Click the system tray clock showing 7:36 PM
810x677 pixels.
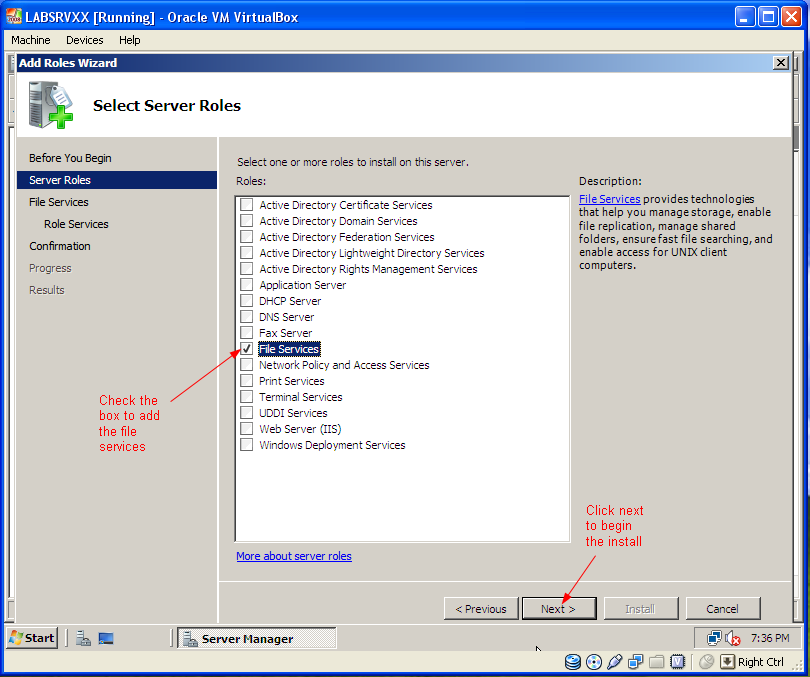[770, 638]
